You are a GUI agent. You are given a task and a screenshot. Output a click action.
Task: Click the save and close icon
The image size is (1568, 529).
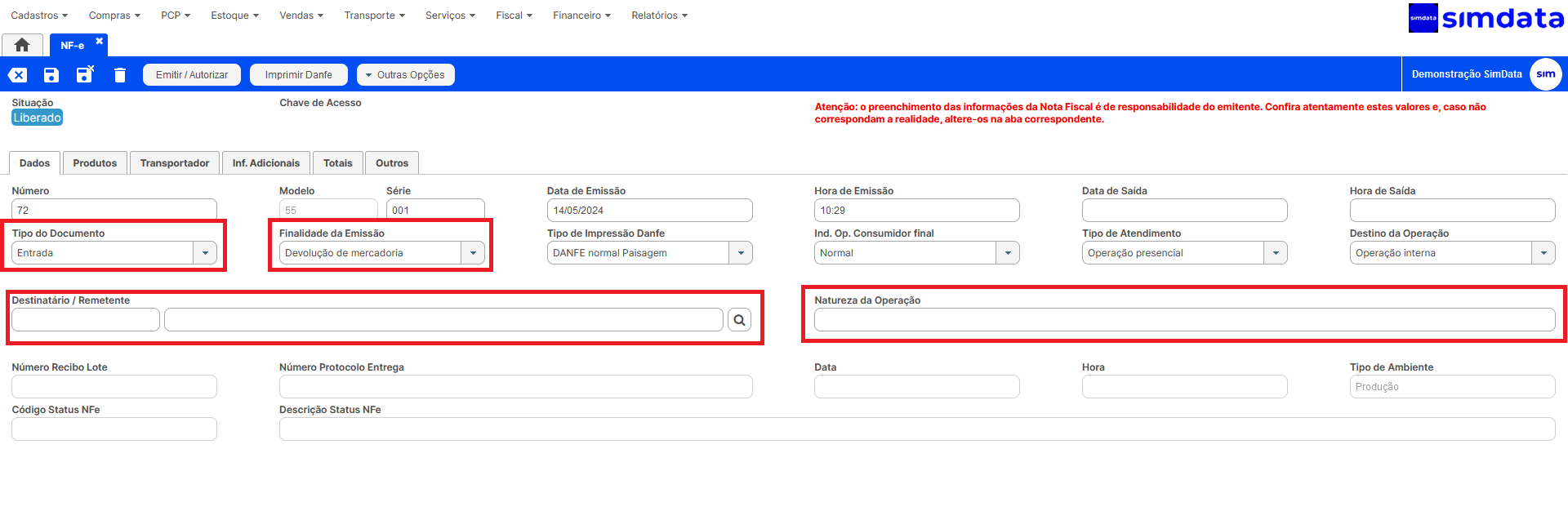point(85,74)
